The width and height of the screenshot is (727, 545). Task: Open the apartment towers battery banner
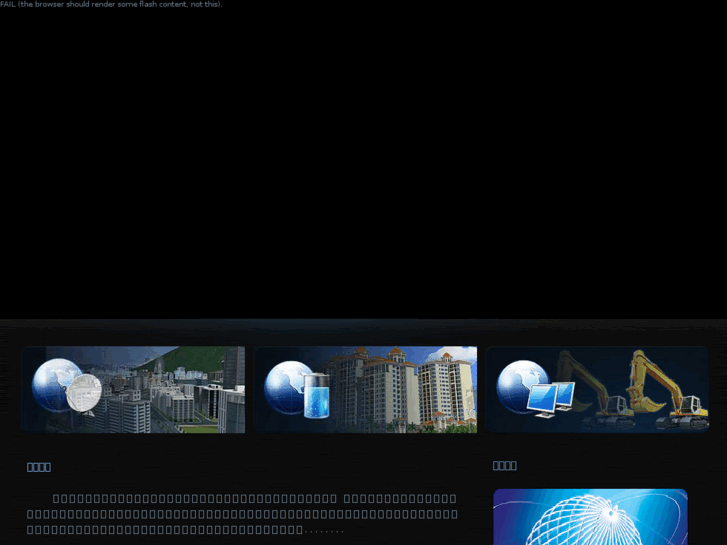[x=365, y=390]
